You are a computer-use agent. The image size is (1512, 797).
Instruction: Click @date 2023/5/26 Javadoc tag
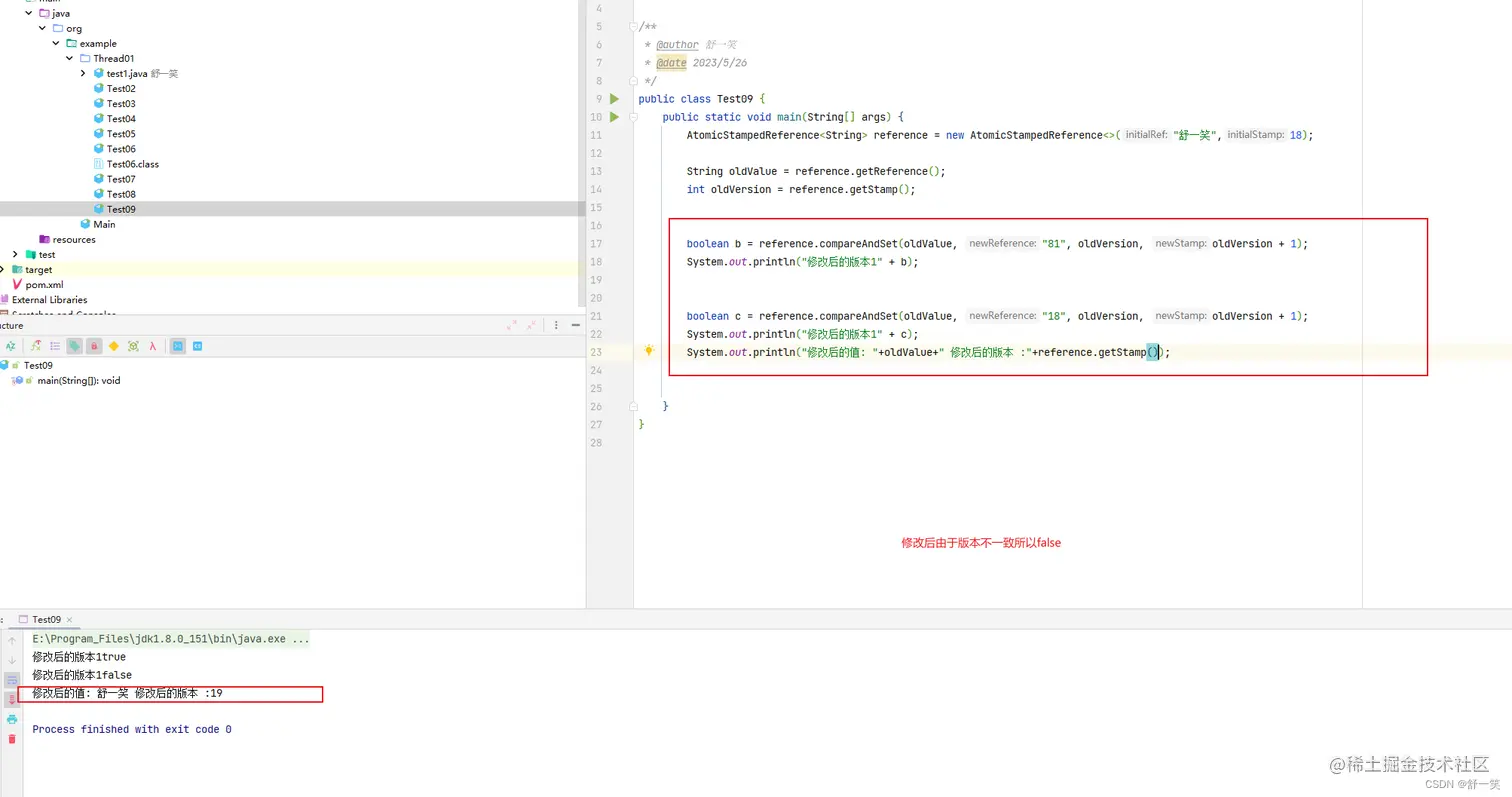(702, 63)
